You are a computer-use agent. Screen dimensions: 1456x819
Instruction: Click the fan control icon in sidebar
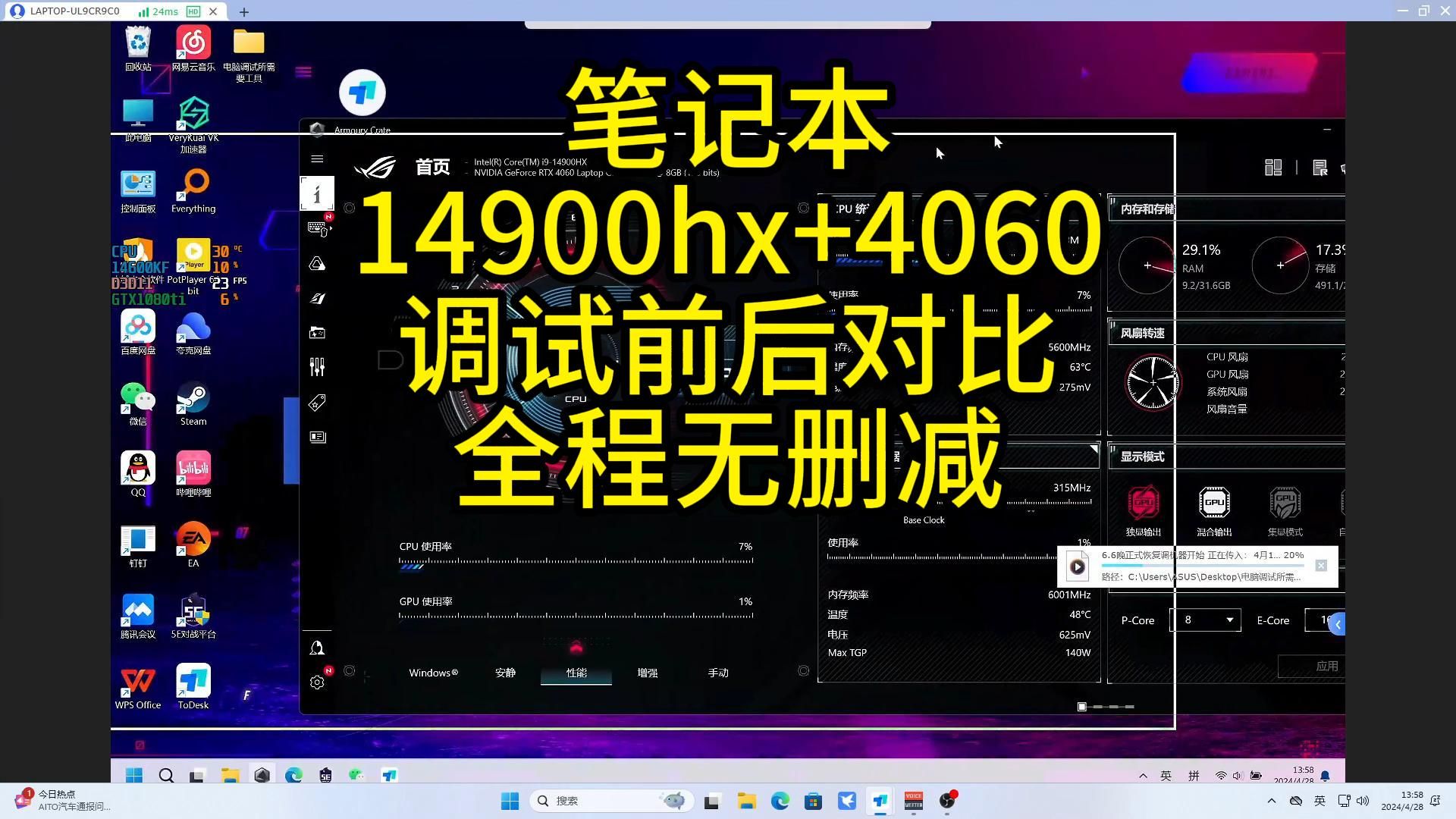(x=317, y=367)
